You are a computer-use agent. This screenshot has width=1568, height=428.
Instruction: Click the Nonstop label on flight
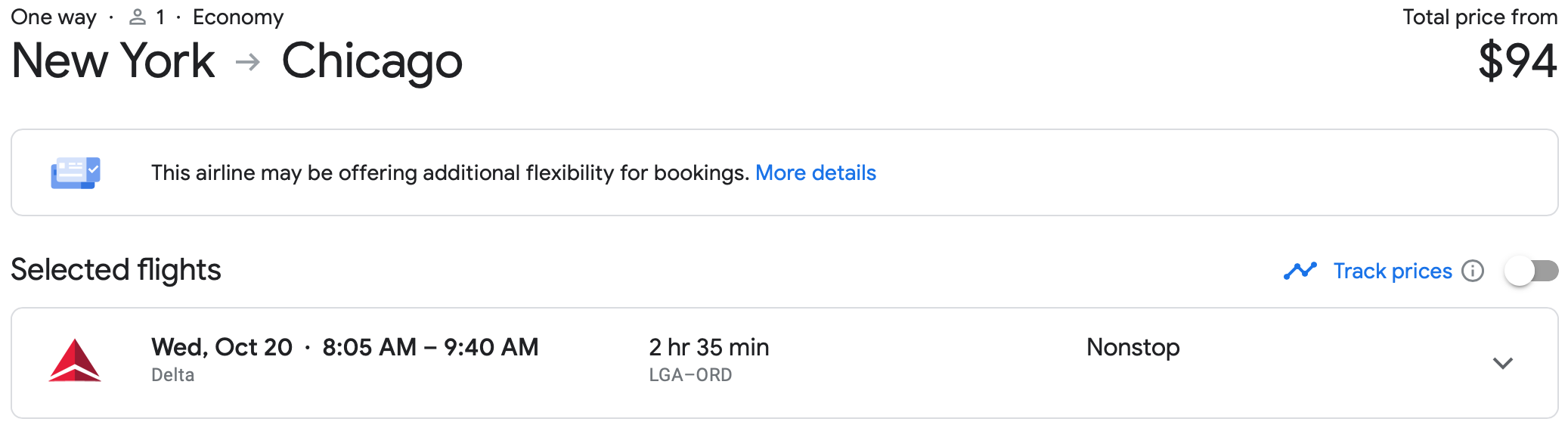coord(1133,347)
